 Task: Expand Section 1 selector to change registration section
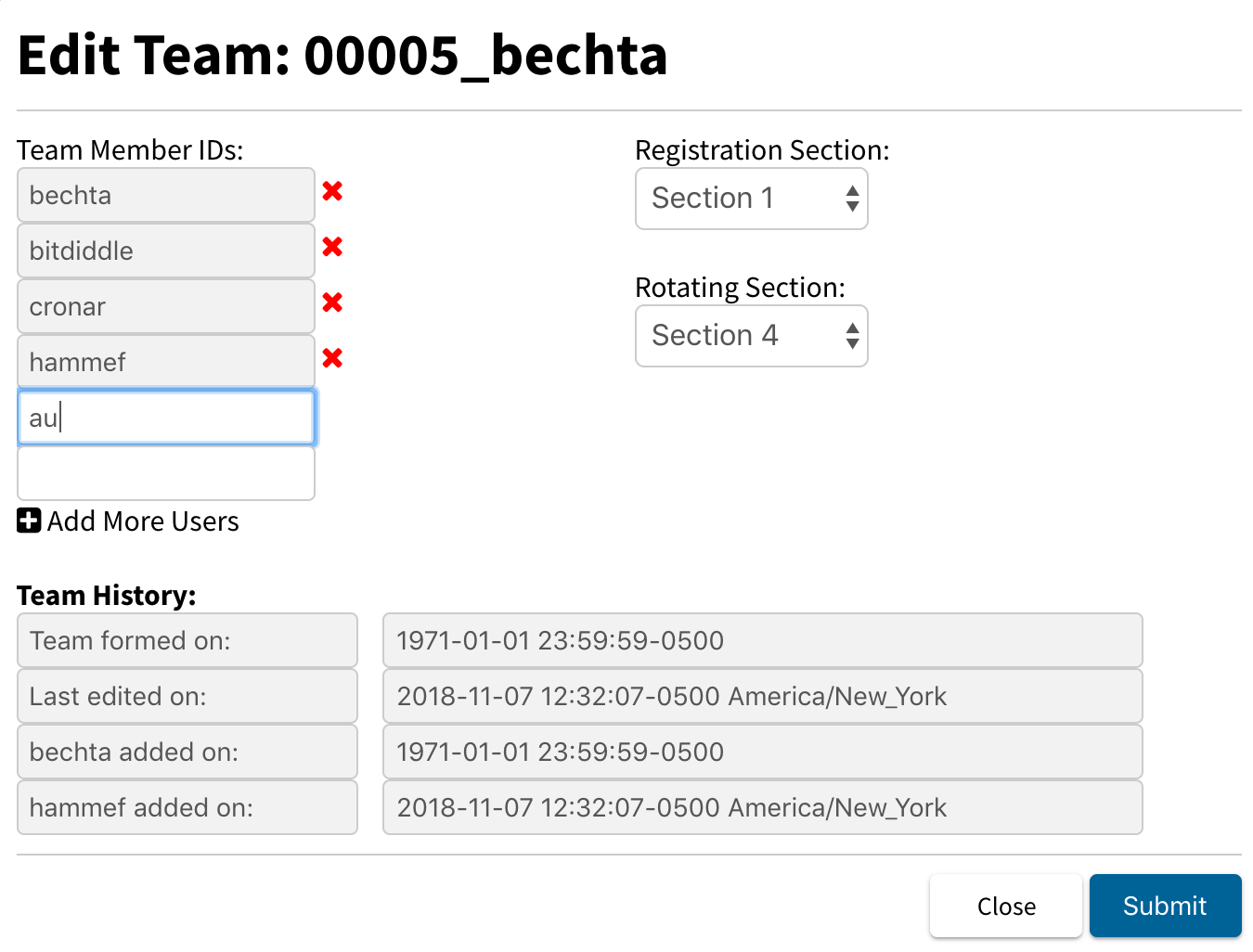(x=751, y=199)
